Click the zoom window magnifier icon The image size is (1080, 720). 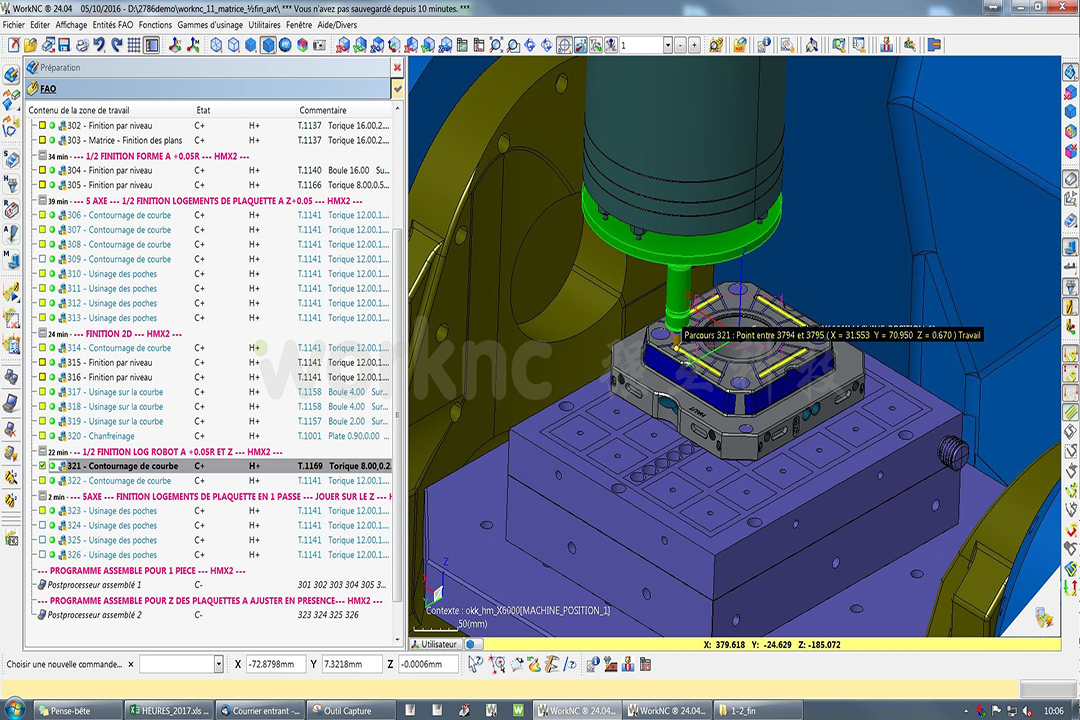(513, 45)
